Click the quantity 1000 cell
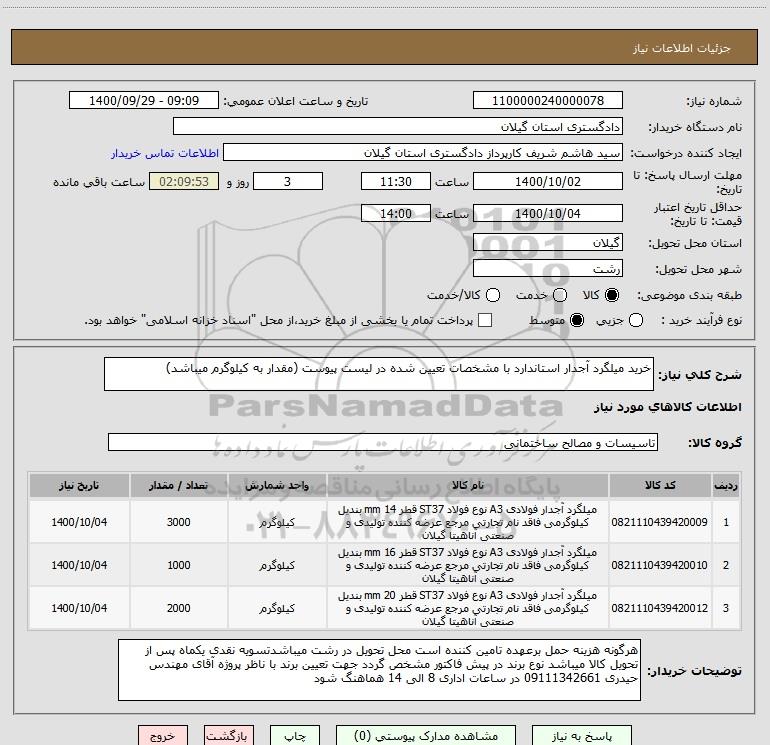 tap(179, 565)
